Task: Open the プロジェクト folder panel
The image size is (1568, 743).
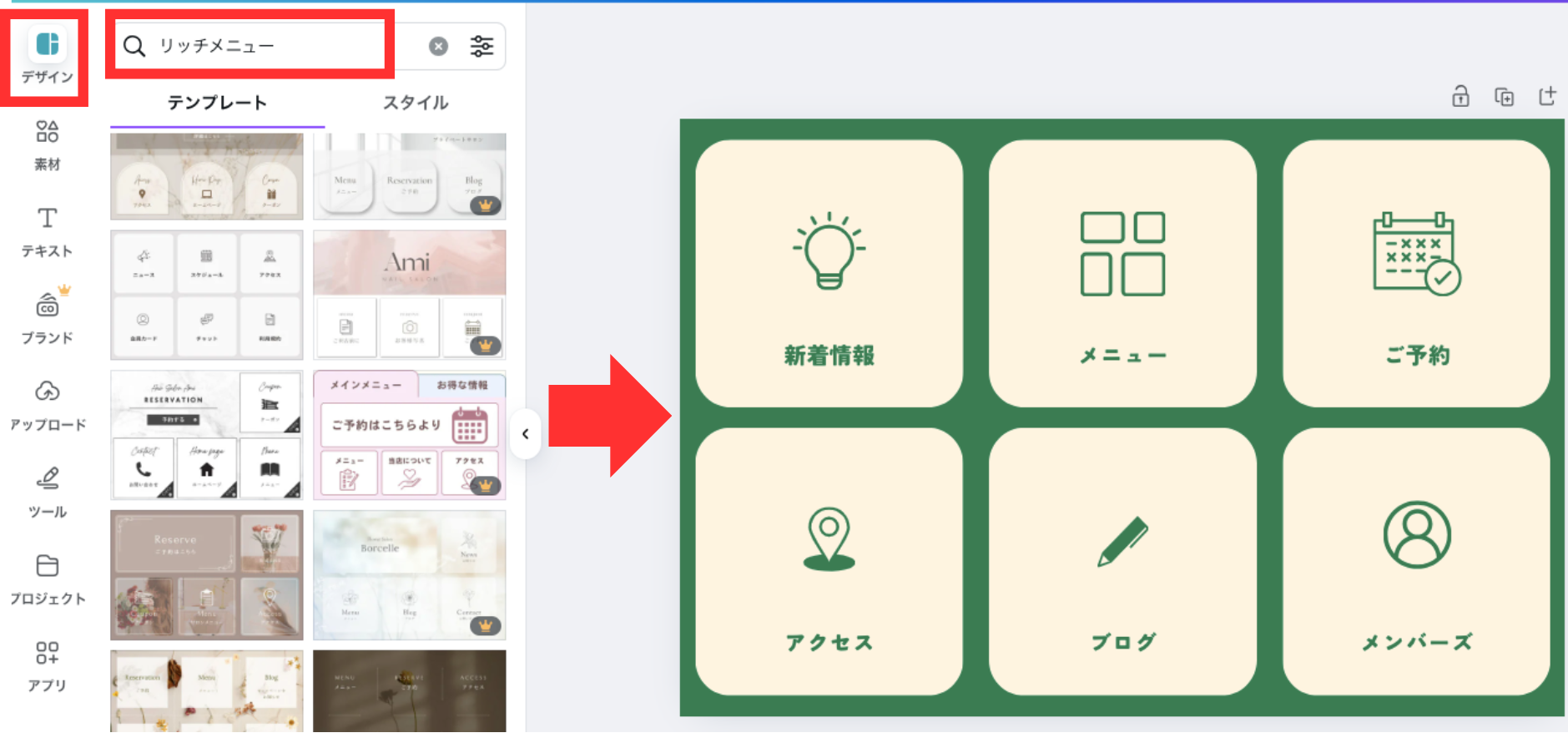Action: (x=48, y=580)
